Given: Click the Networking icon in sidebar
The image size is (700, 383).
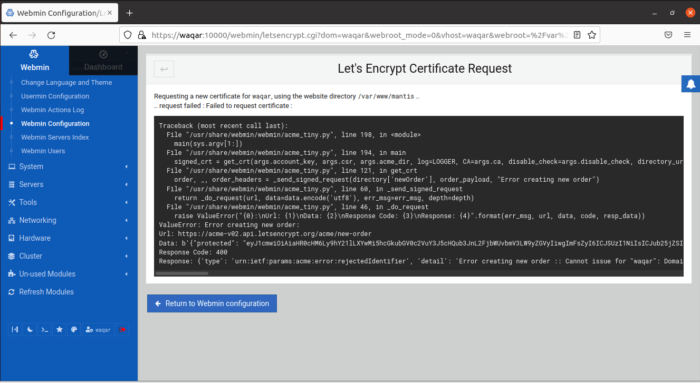Looking at the screenshot, I should 12,220.
